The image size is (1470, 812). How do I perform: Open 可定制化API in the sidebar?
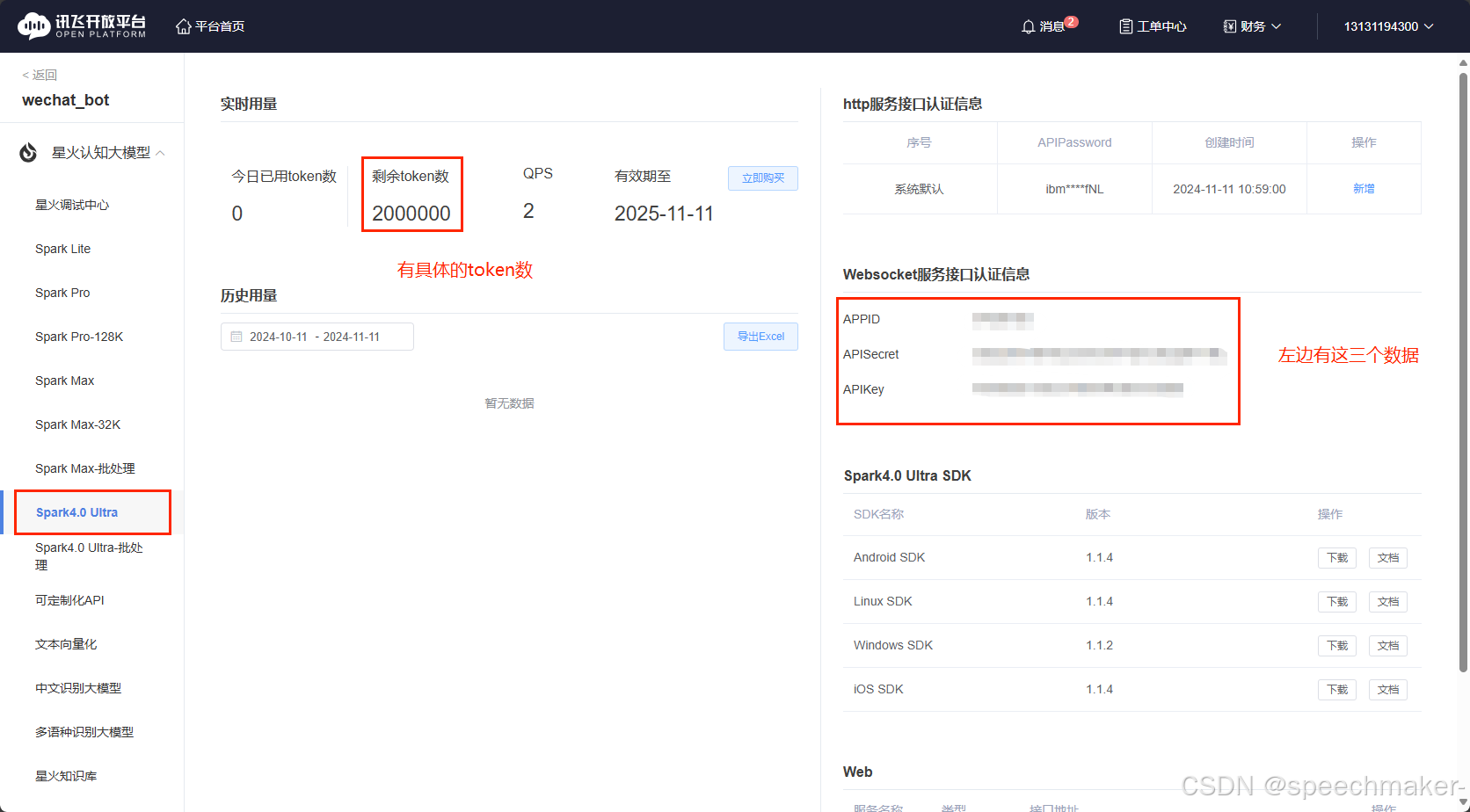(x=69, y=600)
